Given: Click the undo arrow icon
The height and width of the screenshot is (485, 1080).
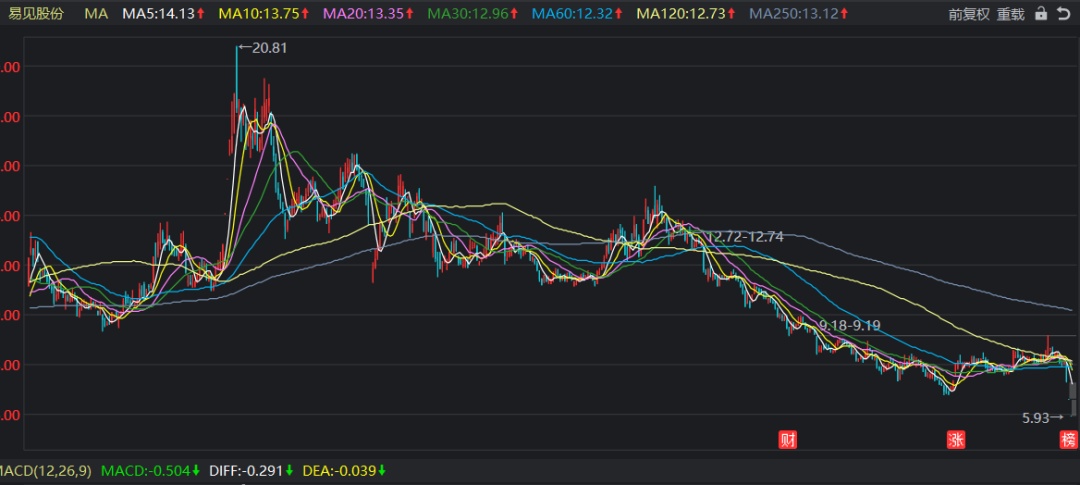Looking at the screenshot, I should point(1062,14).
